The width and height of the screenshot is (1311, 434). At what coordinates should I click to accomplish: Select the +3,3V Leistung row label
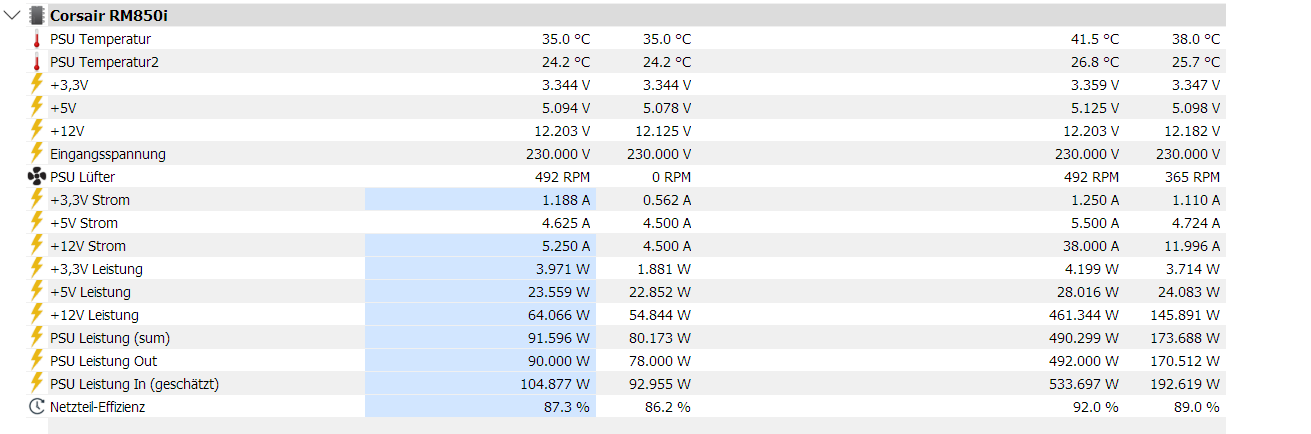point(96,269)
